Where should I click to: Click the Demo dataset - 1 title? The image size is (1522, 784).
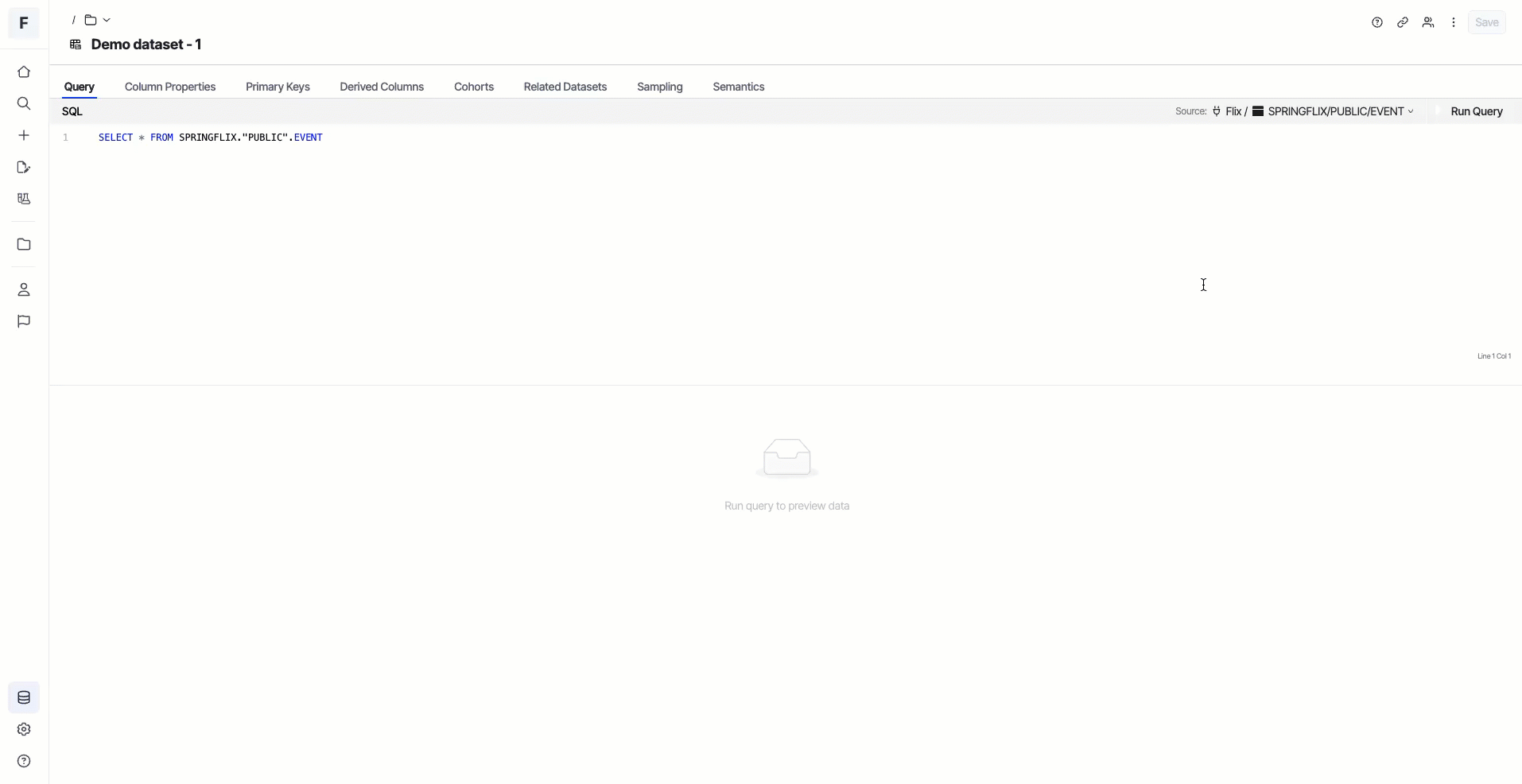[x=146, y=45]
